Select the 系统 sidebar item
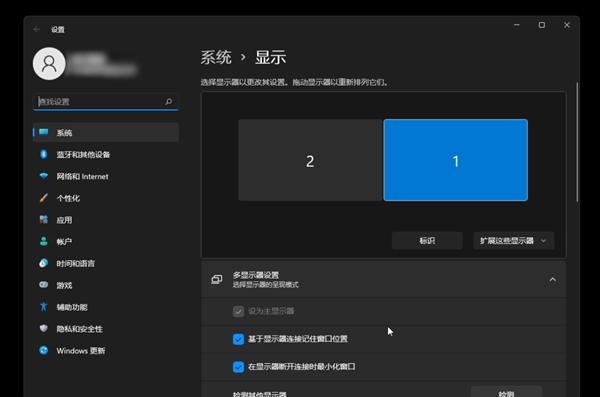The width and height of the screenshot is (600, 397). (x=106, y=132)
